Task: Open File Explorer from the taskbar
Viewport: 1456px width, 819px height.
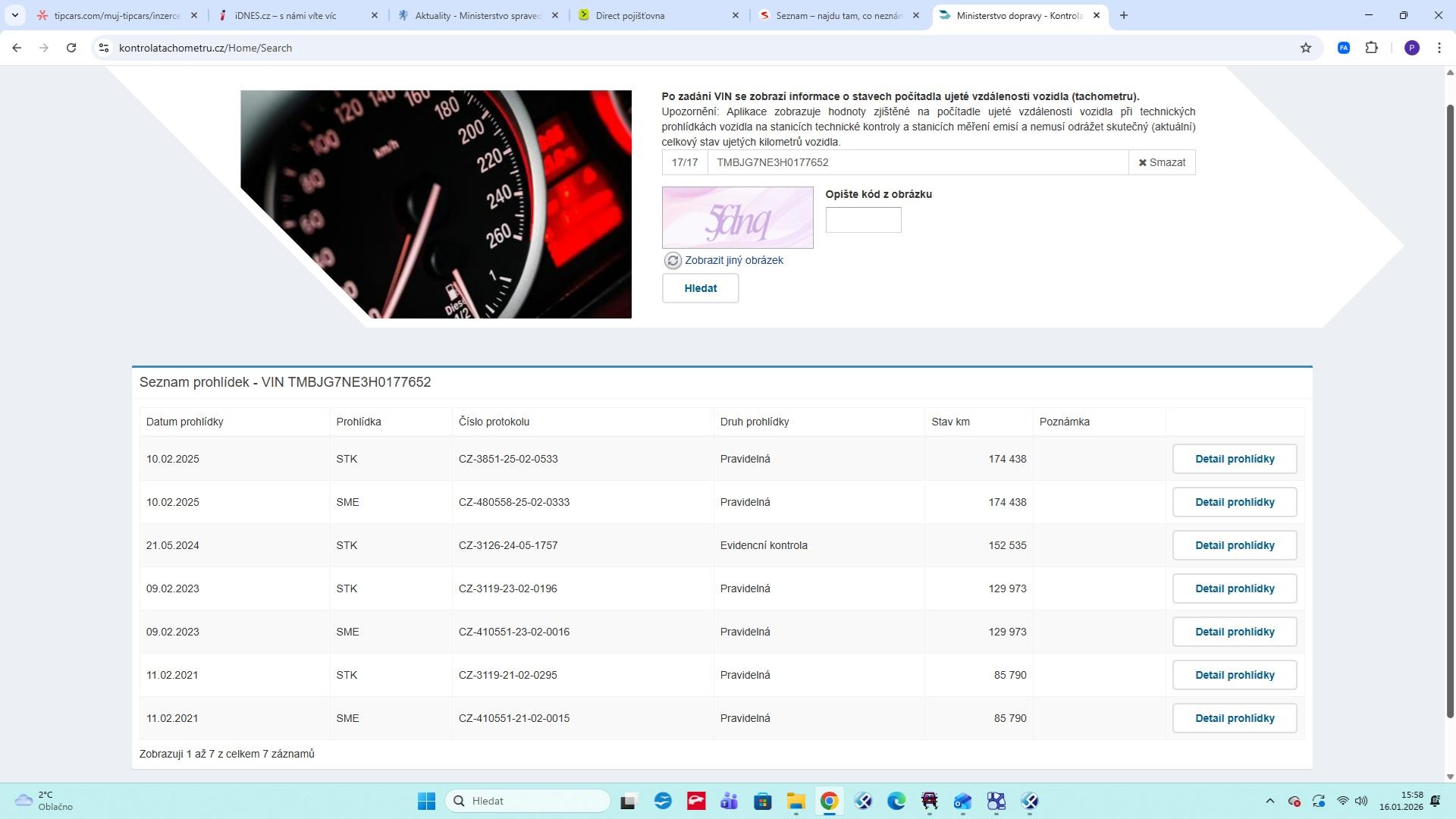Action: (795, 801)
